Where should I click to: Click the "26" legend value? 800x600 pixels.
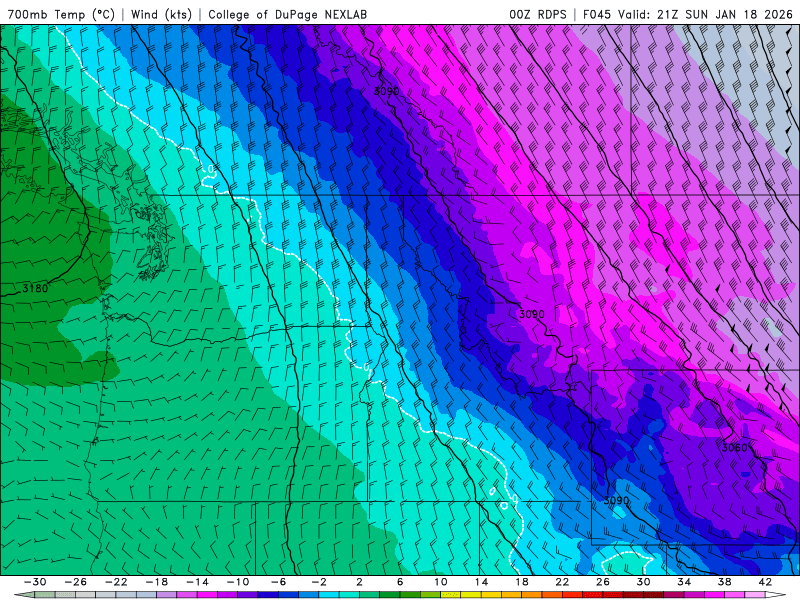603,582
